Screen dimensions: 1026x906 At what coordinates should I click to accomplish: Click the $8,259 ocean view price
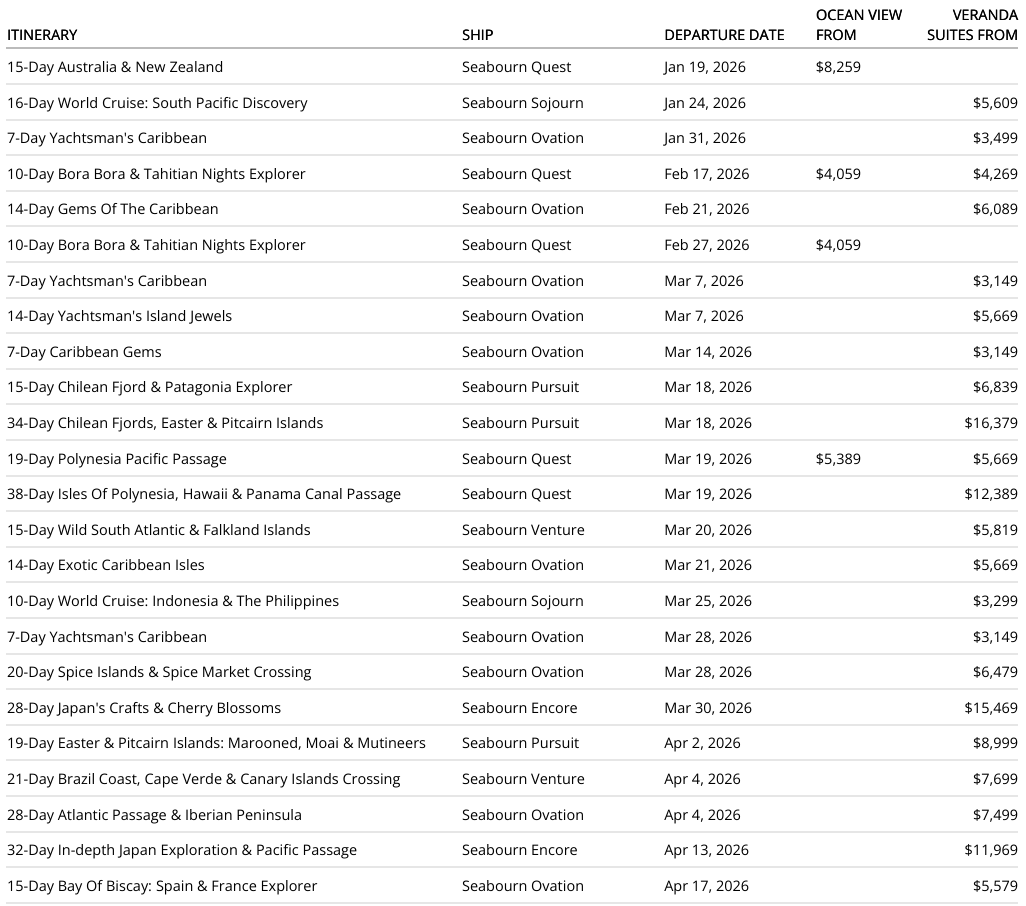coord(838,67)
